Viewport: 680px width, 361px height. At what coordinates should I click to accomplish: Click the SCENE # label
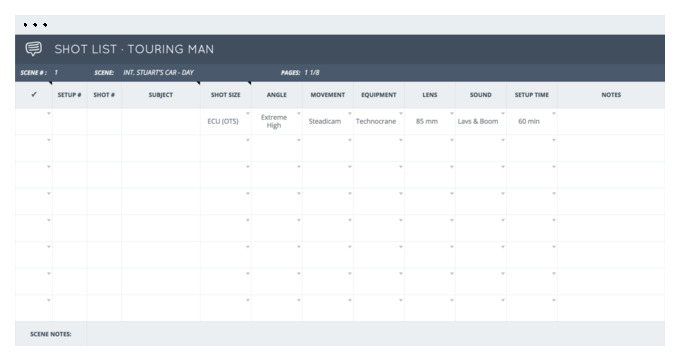(33, 72)
